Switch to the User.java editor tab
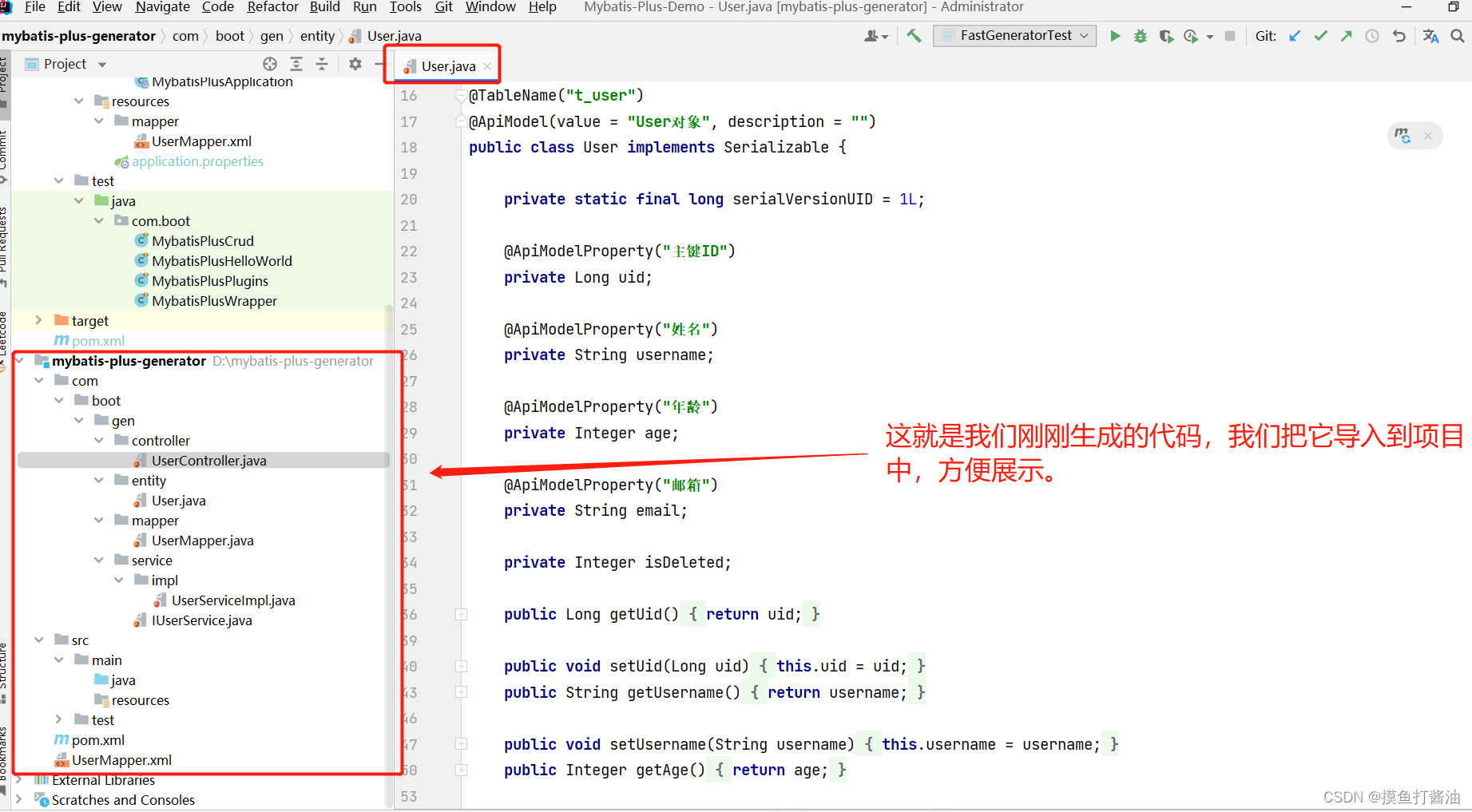The height and width of the screenshot is (812, 1472). coord(448,66)
